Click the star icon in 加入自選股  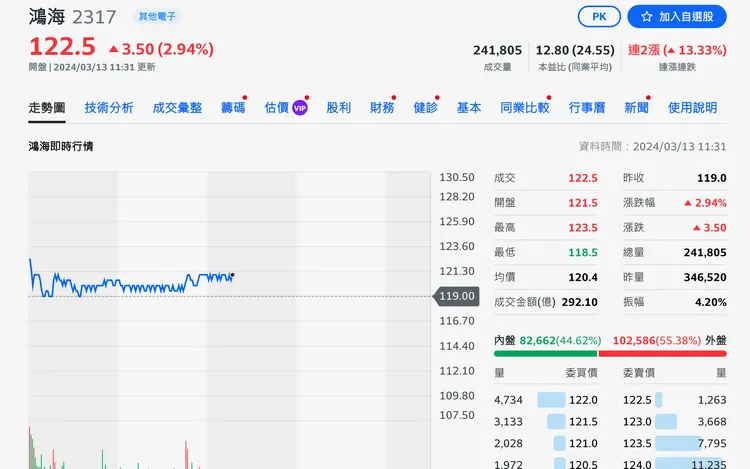[x=647, y=17]
